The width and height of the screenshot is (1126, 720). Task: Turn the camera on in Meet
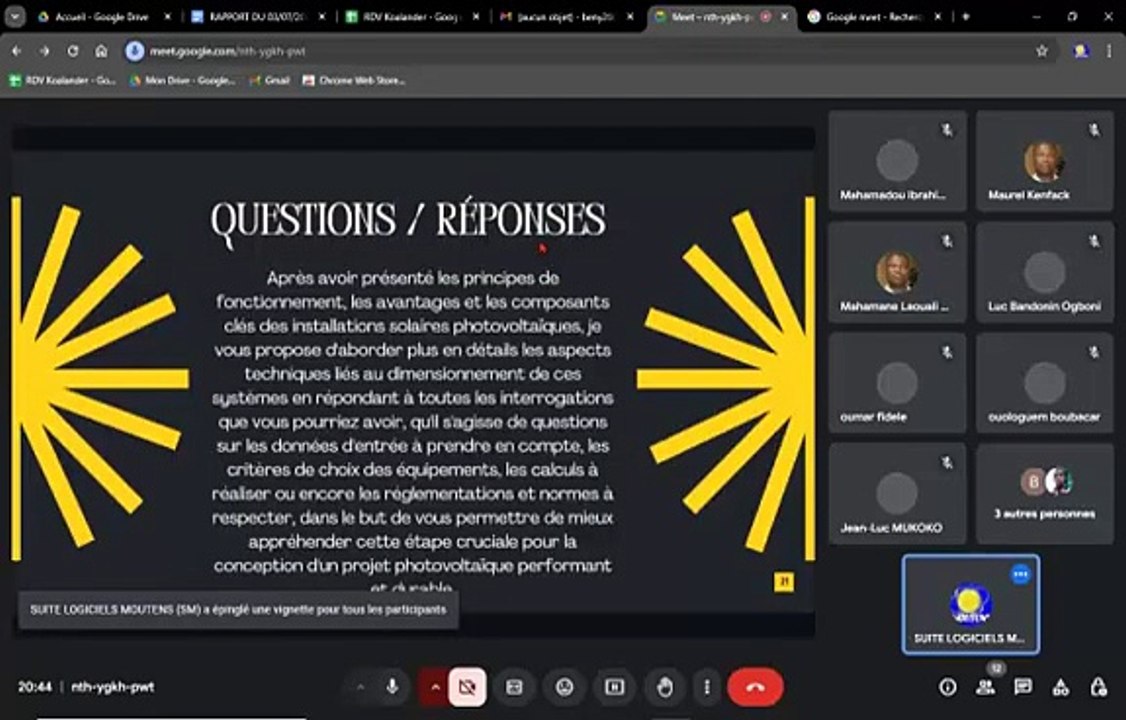pyautogui.click(x=467, y=687)
